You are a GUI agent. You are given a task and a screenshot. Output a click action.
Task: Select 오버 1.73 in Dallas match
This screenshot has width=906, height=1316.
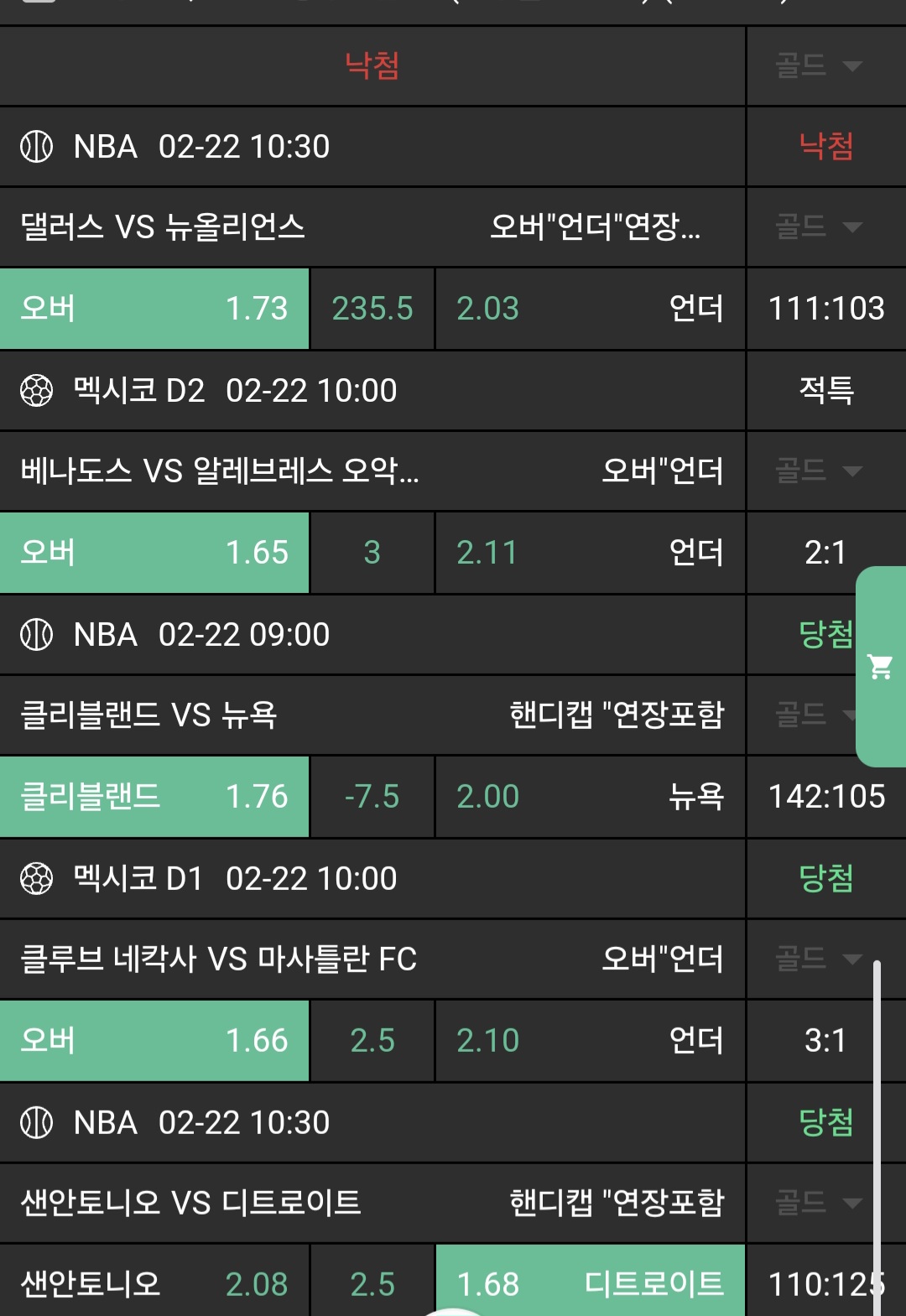click(x=154, y=309)
